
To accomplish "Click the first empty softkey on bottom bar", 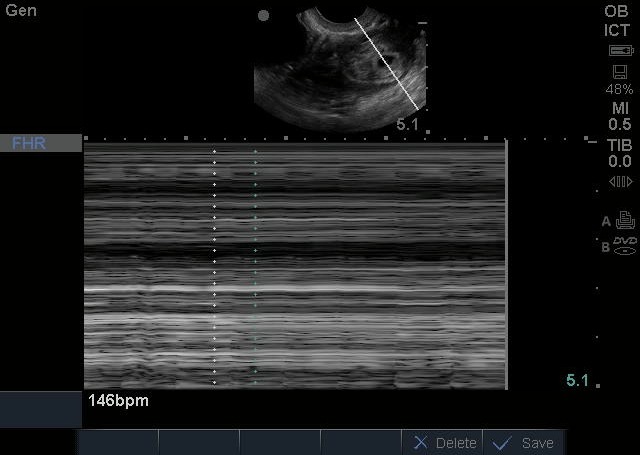I will pyautogui.click(x=119, y=442).
